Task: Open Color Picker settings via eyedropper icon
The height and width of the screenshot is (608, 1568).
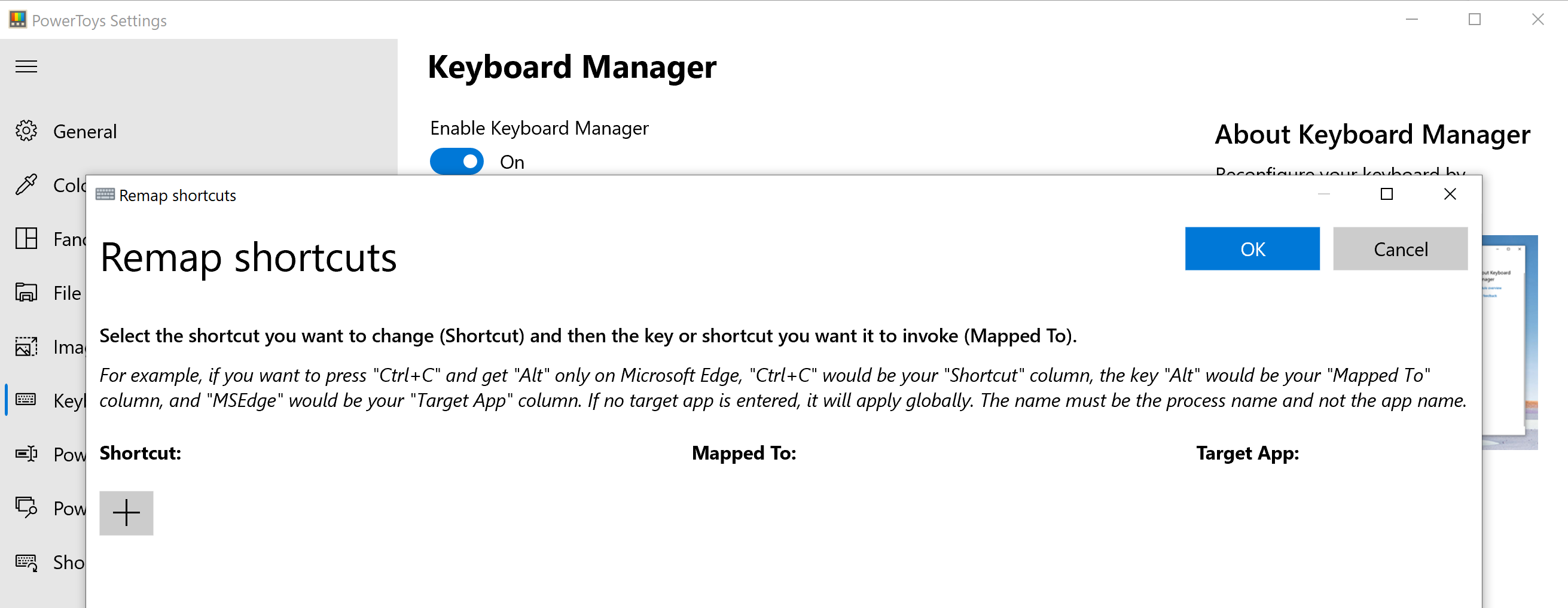Action: tap(26, 185)
